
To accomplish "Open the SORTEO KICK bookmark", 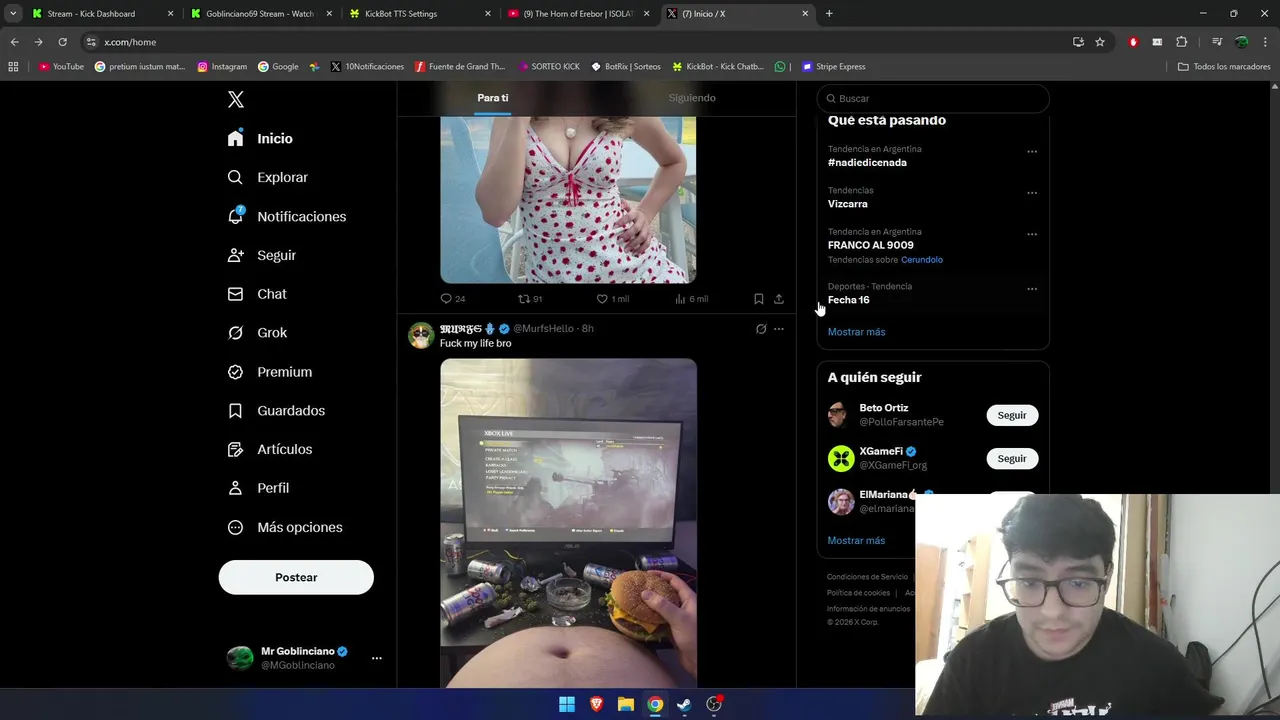I will [x=547, y=67].
